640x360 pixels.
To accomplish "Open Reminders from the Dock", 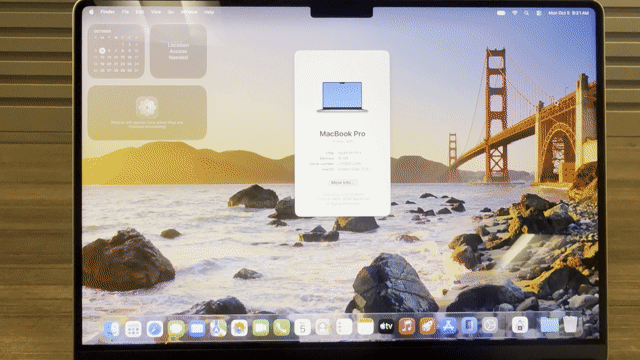I will pos(344,327).
